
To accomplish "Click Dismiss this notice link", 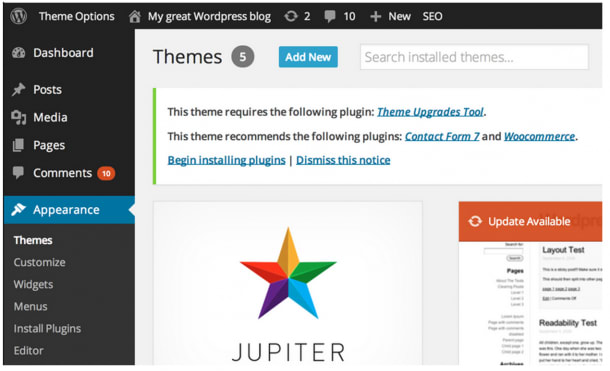I will (x=343, y=160).
